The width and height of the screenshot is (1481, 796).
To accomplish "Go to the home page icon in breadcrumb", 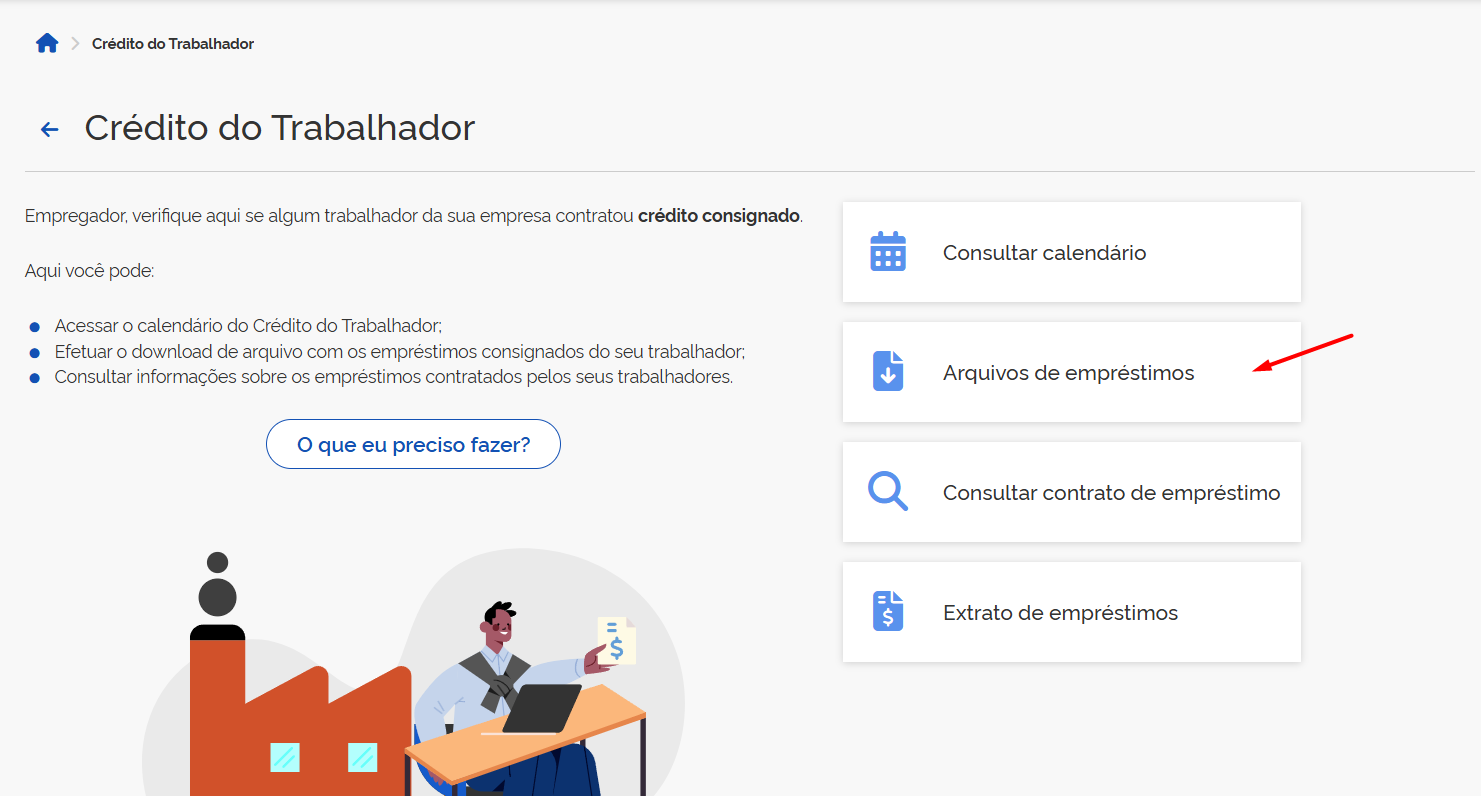I will coord(47,43).
